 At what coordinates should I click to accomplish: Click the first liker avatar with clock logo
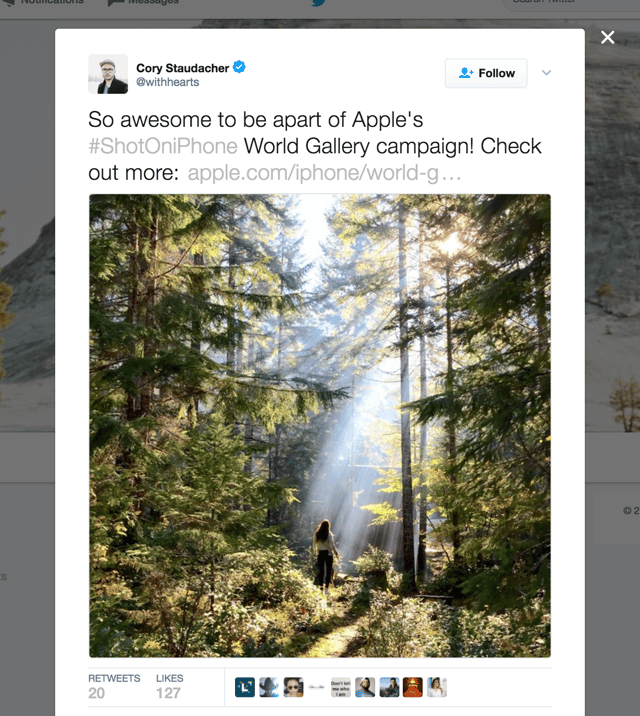coord(245,687)
